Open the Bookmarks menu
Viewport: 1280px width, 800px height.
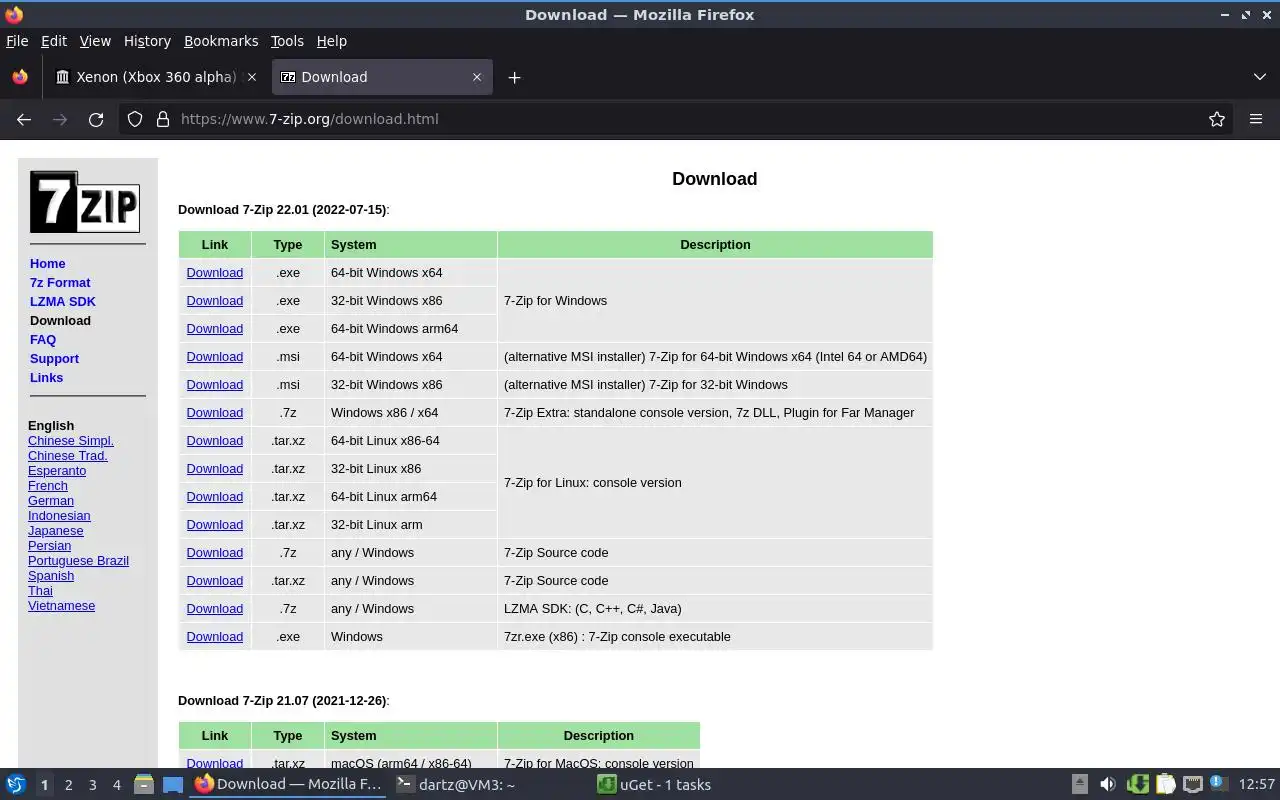tap(221, 41)
